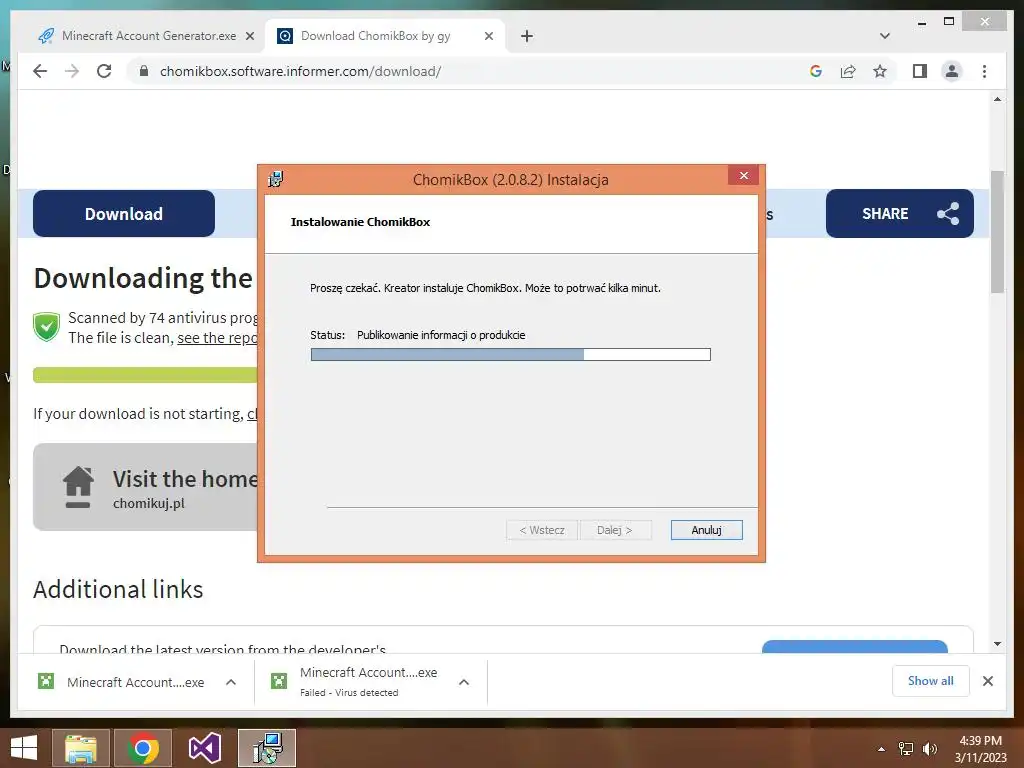Image resolution: width=1024 pixels, height=768 pixels.
Task: Click the green download progress bar on page
Action: (x=145, y=375)
